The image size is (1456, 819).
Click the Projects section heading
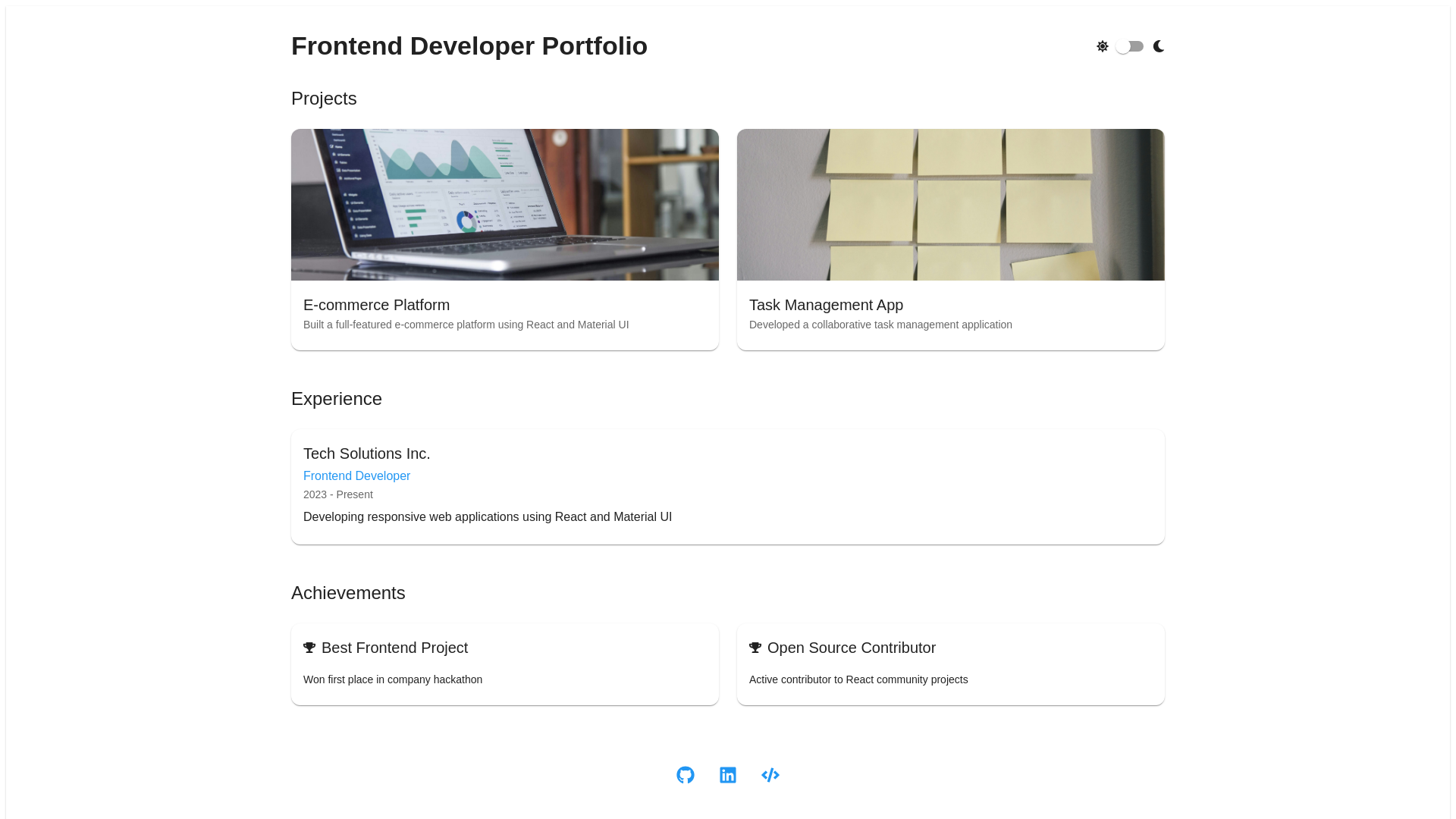[324, 99]
